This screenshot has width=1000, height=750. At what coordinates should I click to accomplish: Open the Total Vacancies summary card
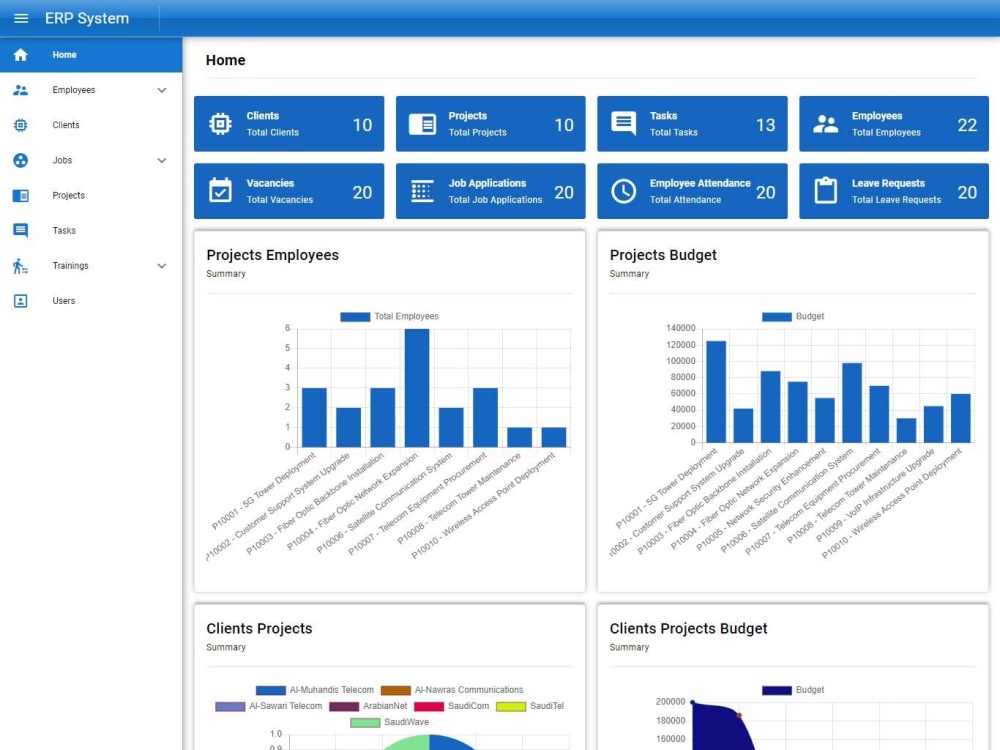[289, 191]
